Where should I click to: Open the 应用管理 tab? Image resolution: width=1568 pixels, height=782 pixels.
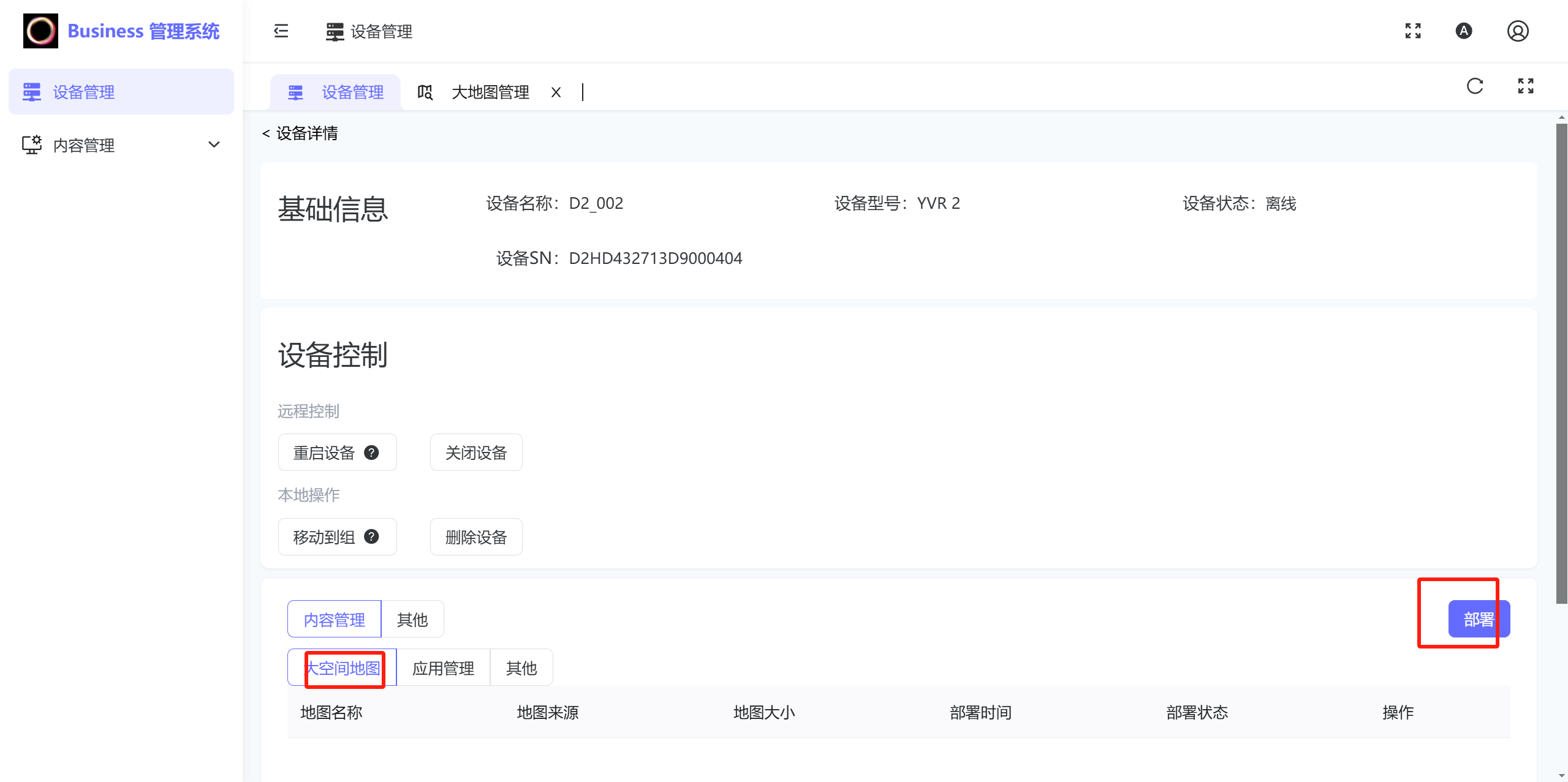(x=443, y=668)
